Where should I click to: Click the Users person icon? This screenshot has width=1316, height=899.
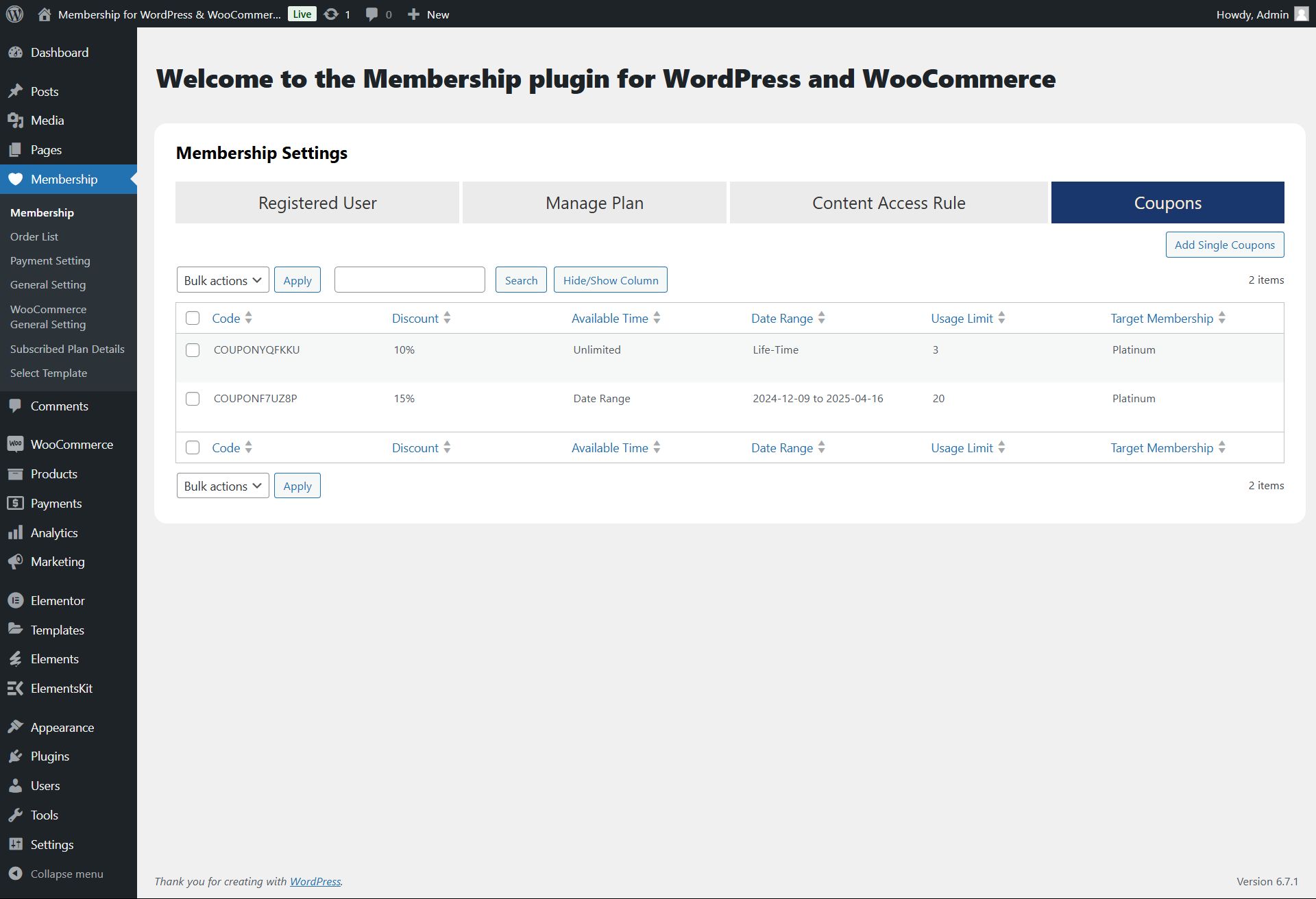[15, 786]
